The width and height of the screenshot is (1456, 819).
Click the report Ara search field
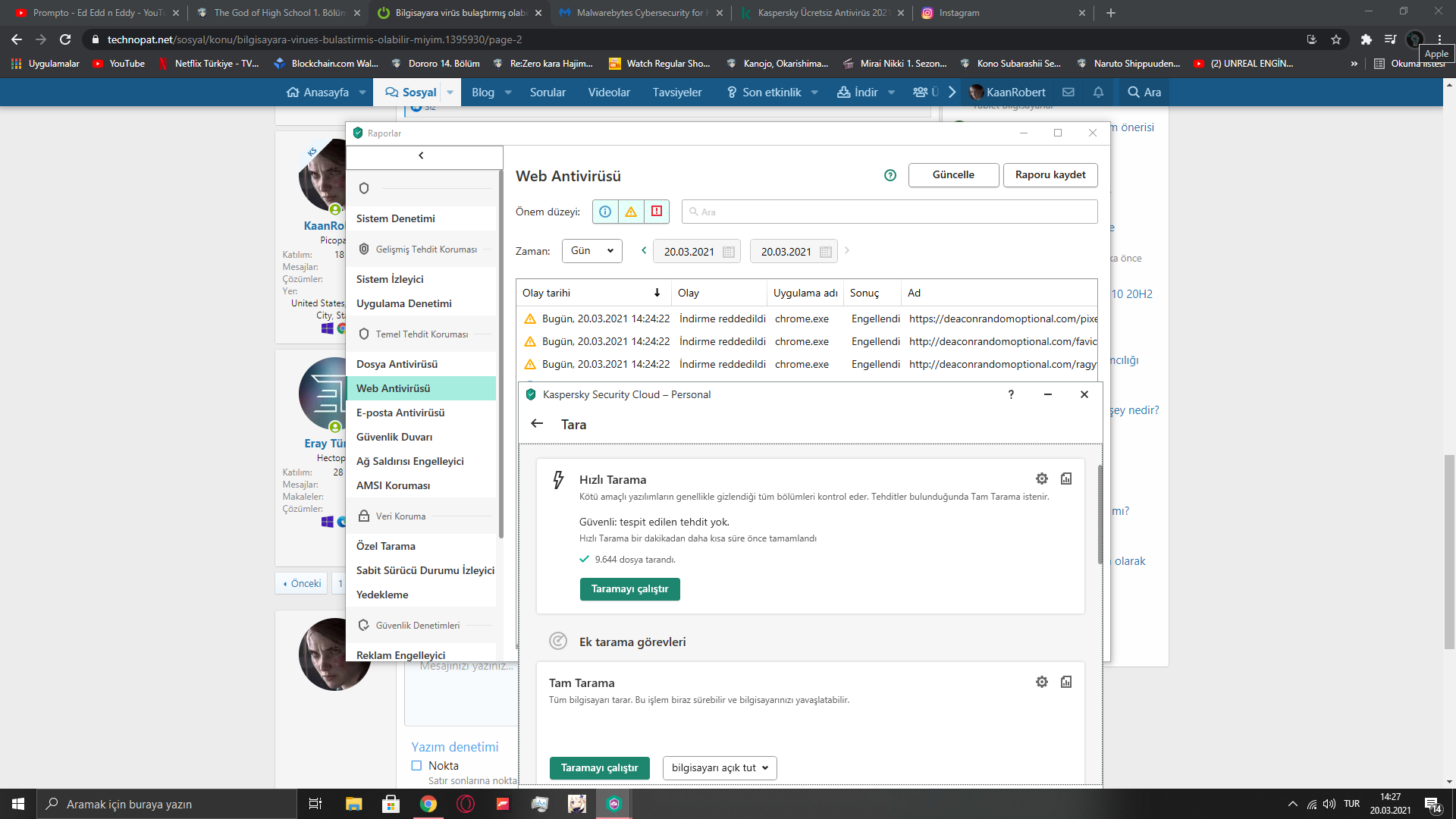[889, 212]
